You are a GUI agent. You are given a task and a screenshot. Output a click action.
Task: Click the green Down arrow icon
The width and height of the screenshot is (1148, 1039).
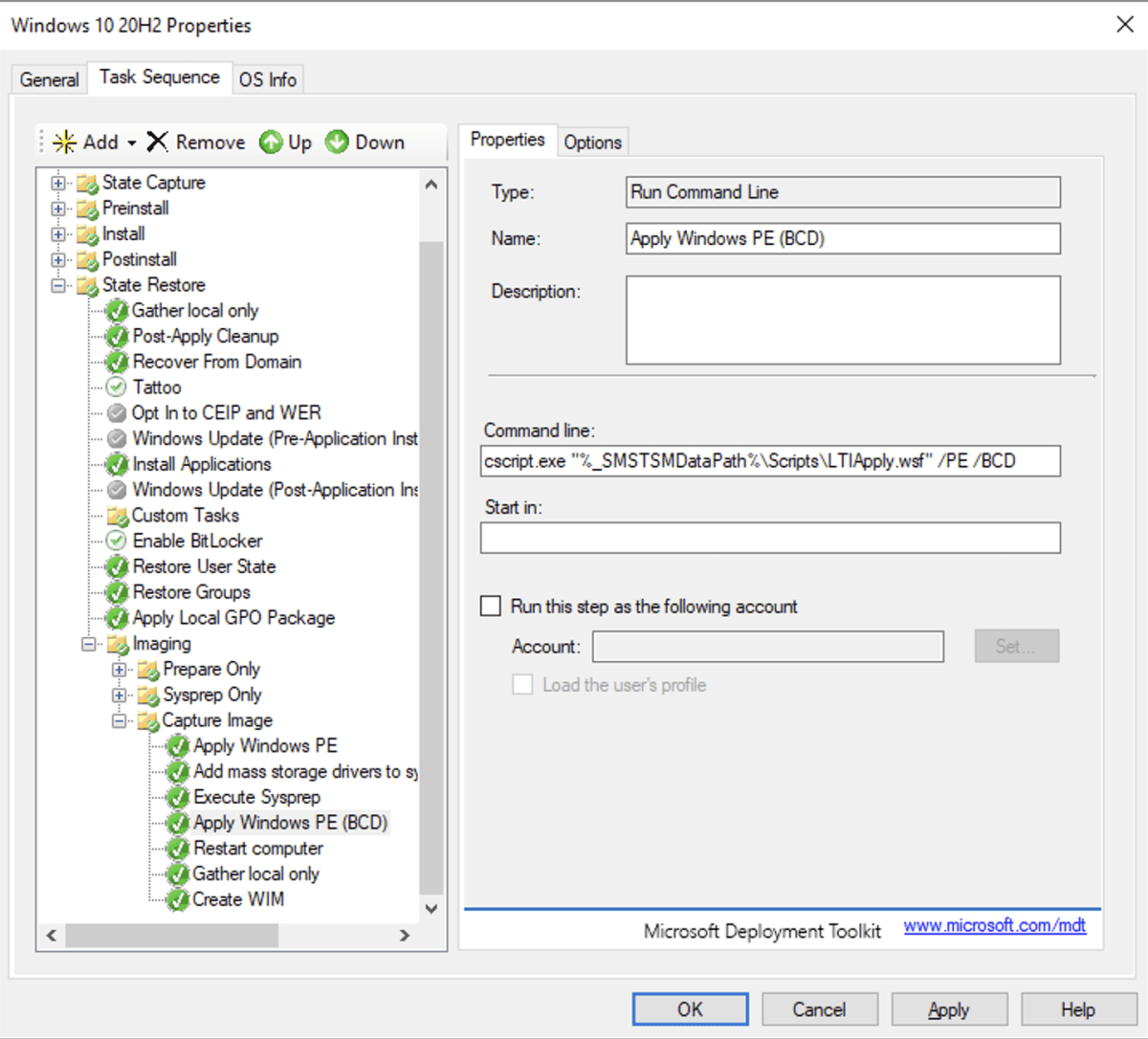point(337,143)
